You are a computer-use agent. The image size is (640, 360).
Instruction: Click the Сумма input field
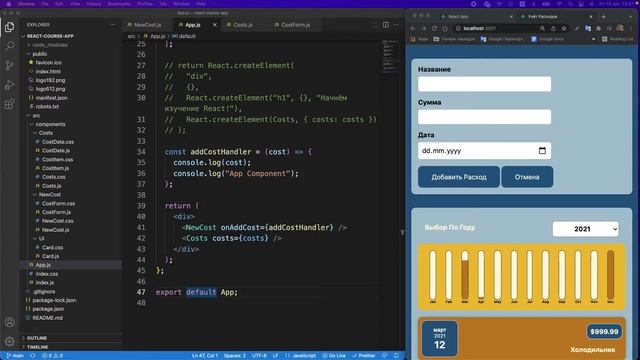click(x=484, y=117)
